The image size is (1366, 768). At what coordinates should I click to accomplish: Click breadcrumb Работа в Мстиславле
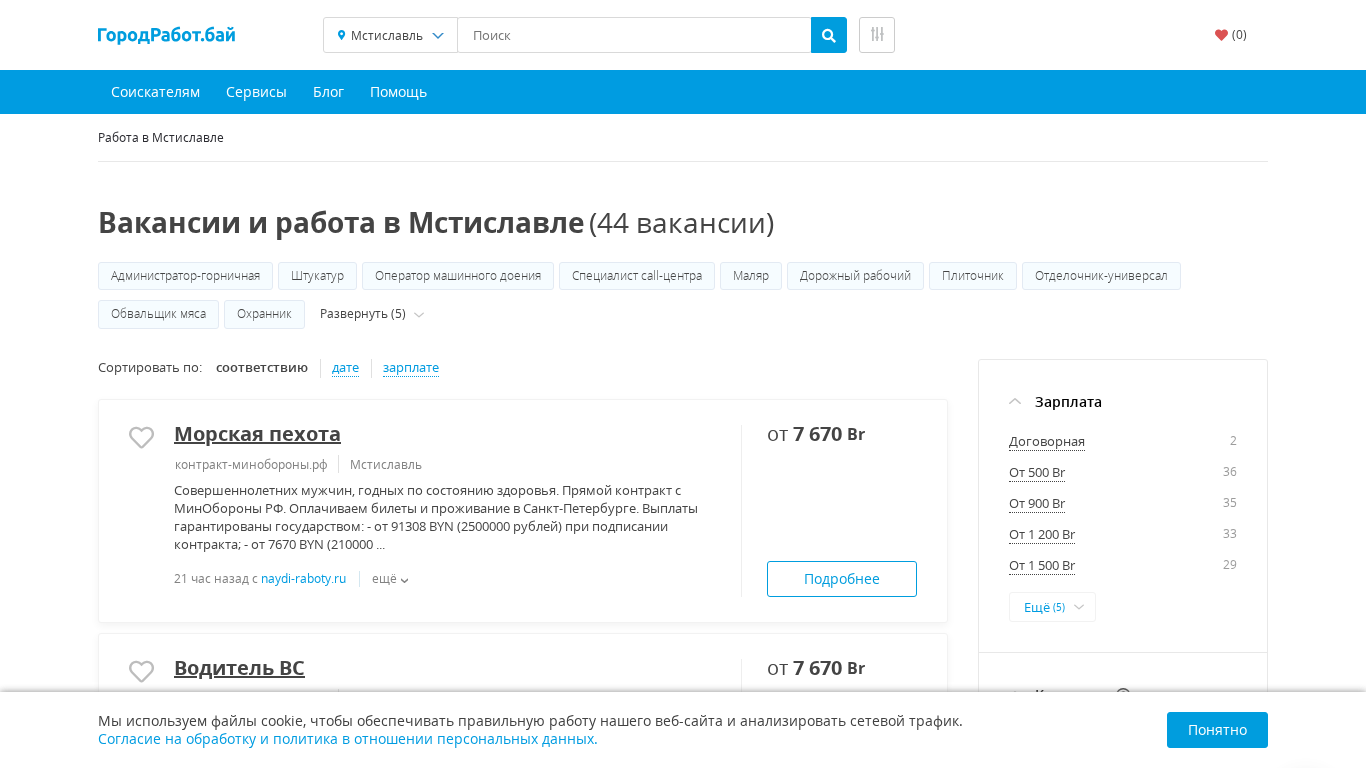tap(161, 138)
